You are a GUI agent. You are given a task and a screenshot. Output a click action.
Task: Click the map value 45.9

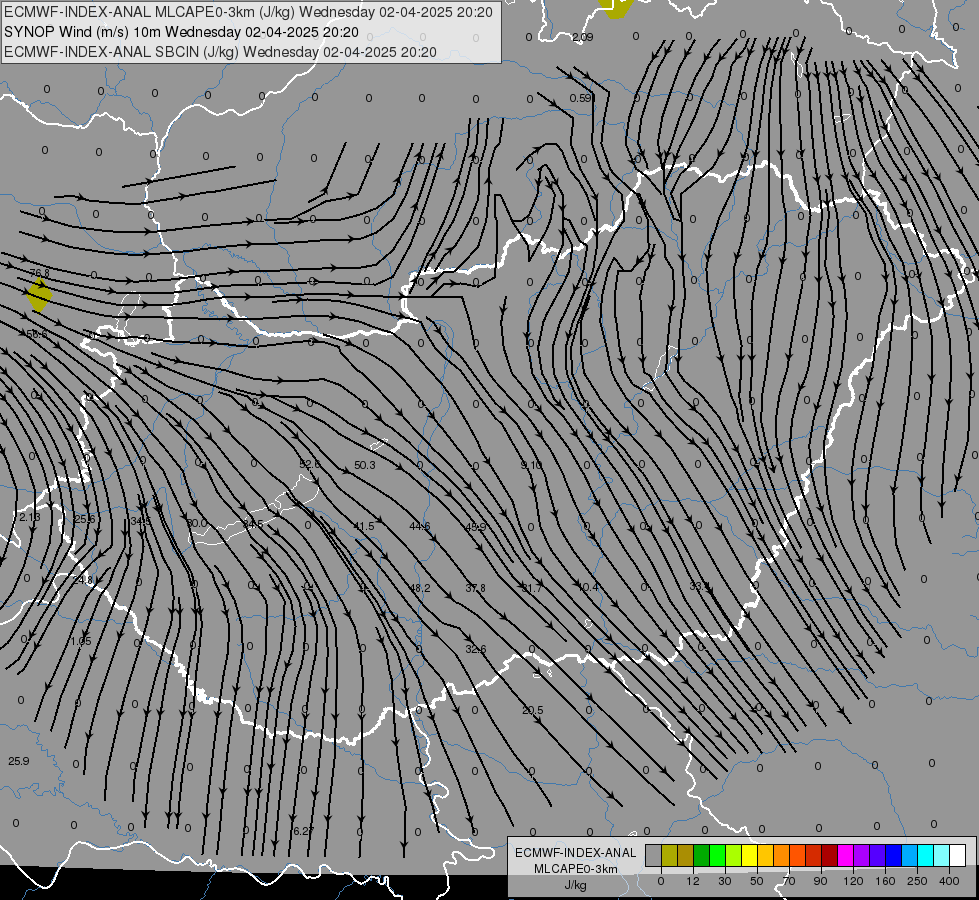point(475,527)
